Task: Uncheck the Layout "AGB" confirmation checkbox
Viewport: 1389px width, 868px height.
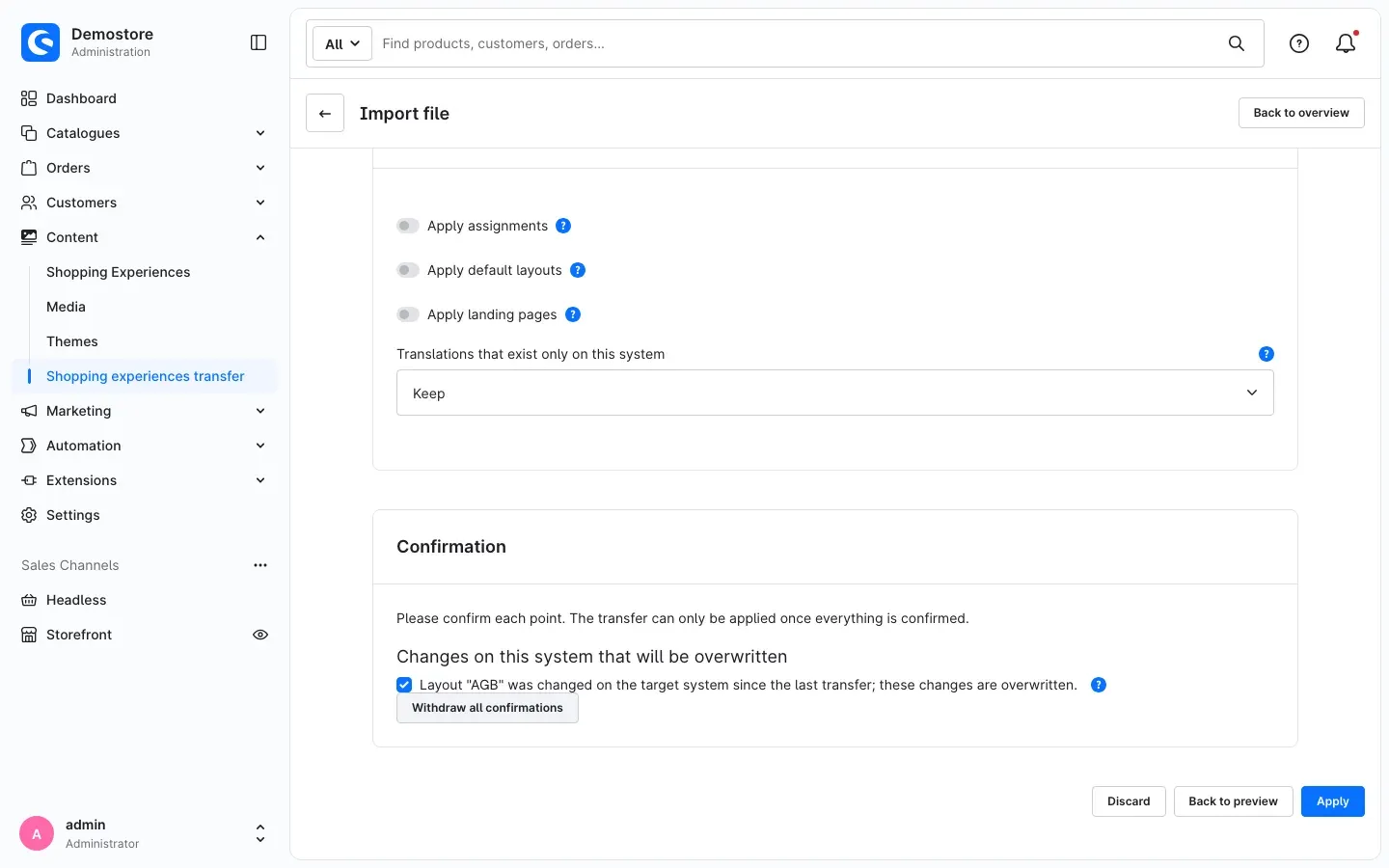Action: coord(404,685)
